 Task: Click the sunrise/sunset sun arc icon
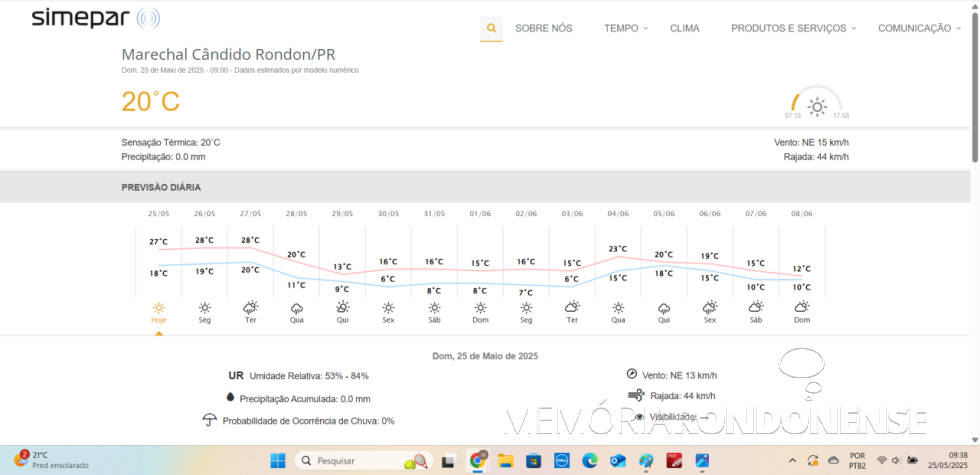coord(817,106)
